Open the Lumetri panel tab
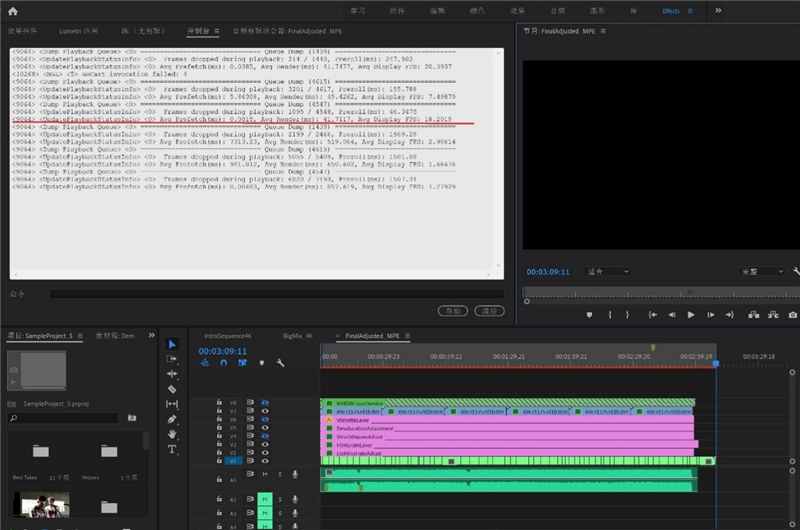This screenshot has height=530, width=800. pyautogui.click(x=78, y=31)
